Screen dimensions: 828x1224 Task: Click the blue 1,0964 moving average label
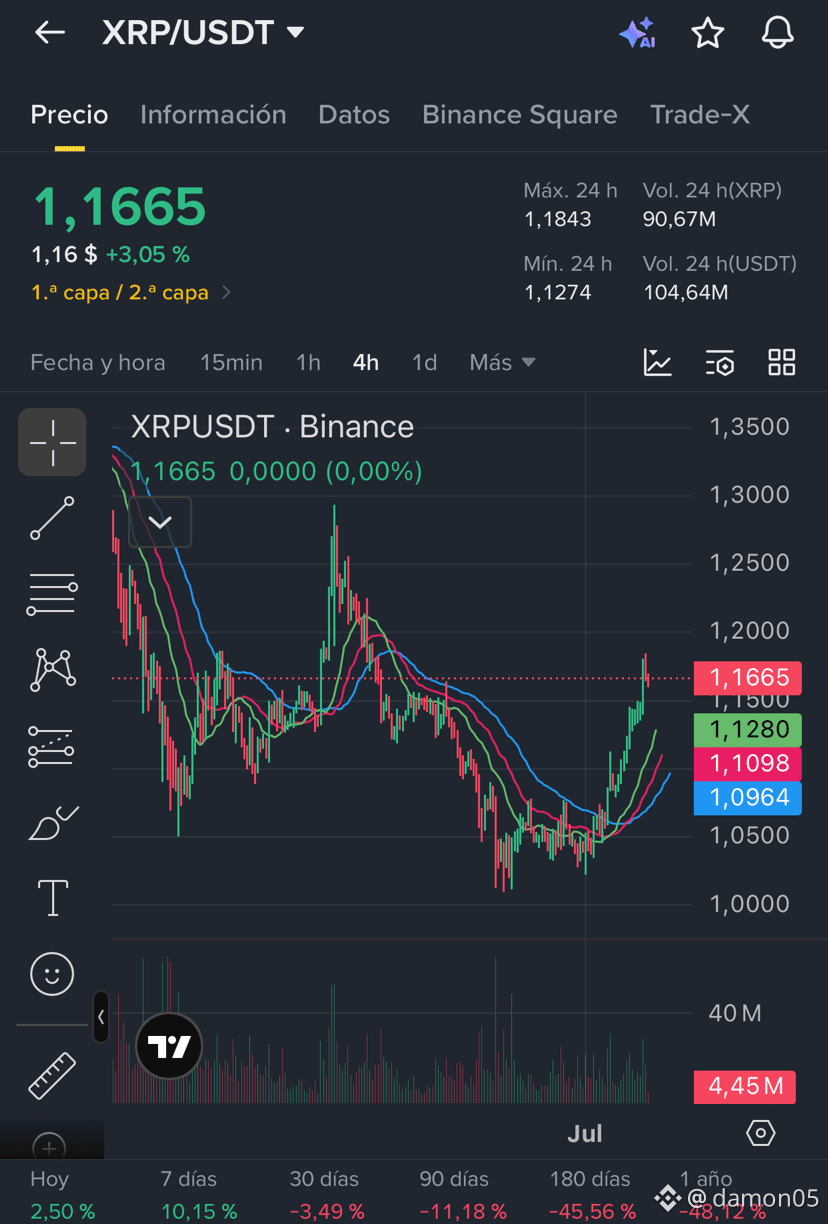tap(748, 797)
